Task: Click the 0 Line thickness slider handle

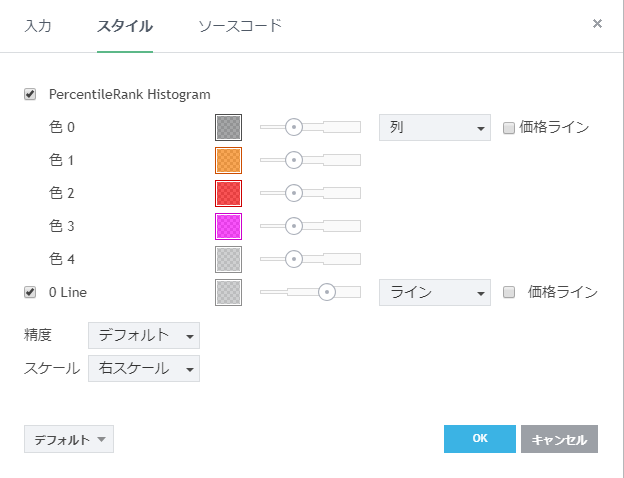Action: point(326,292)
